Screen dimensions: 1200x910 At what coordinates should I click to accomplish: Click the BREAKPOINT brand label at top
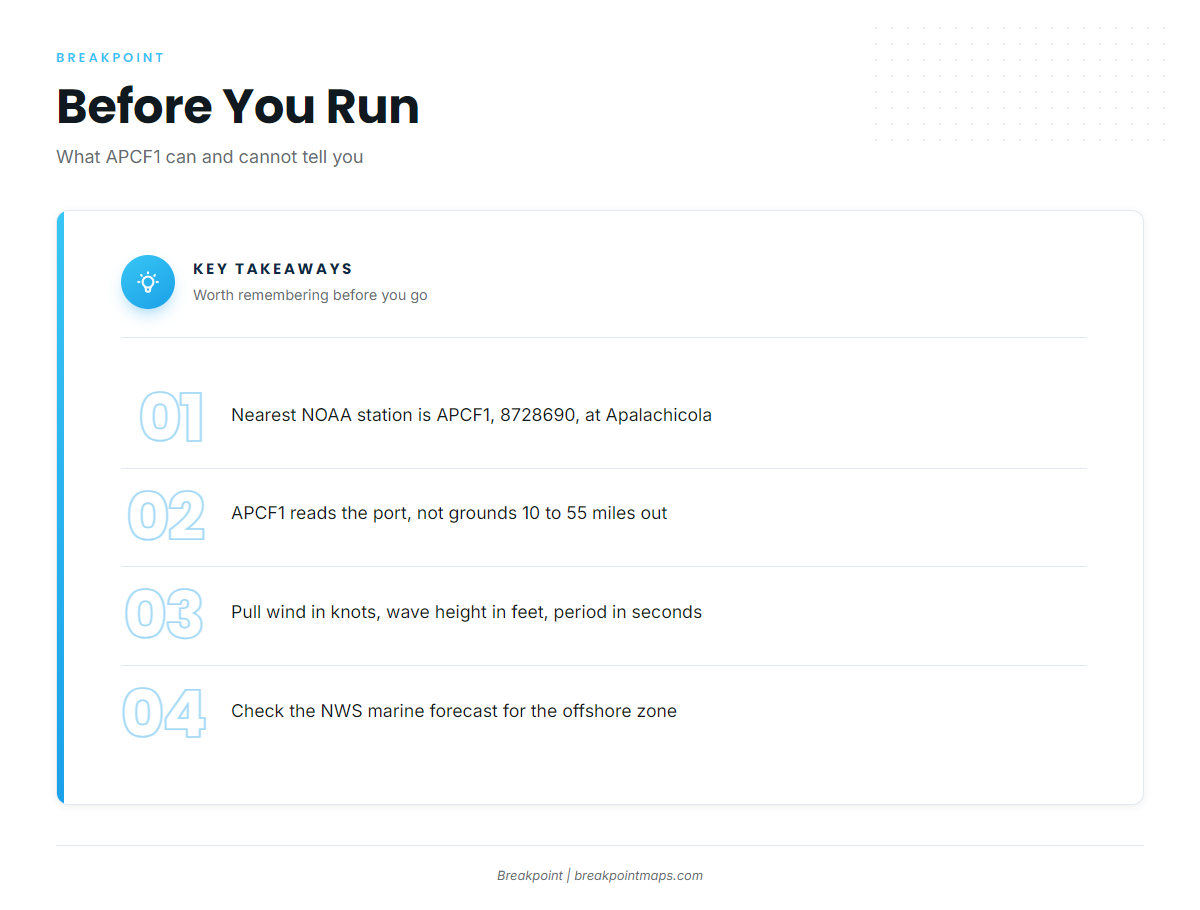110,58
